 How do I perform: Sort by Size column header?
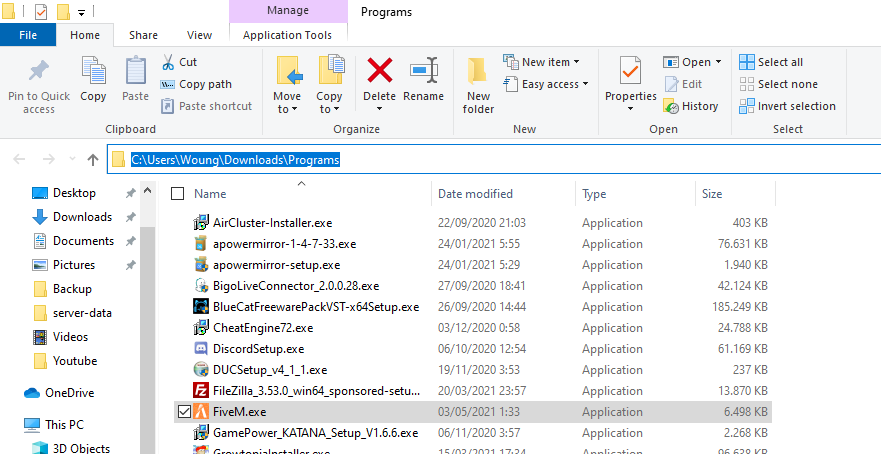[712, 194]
